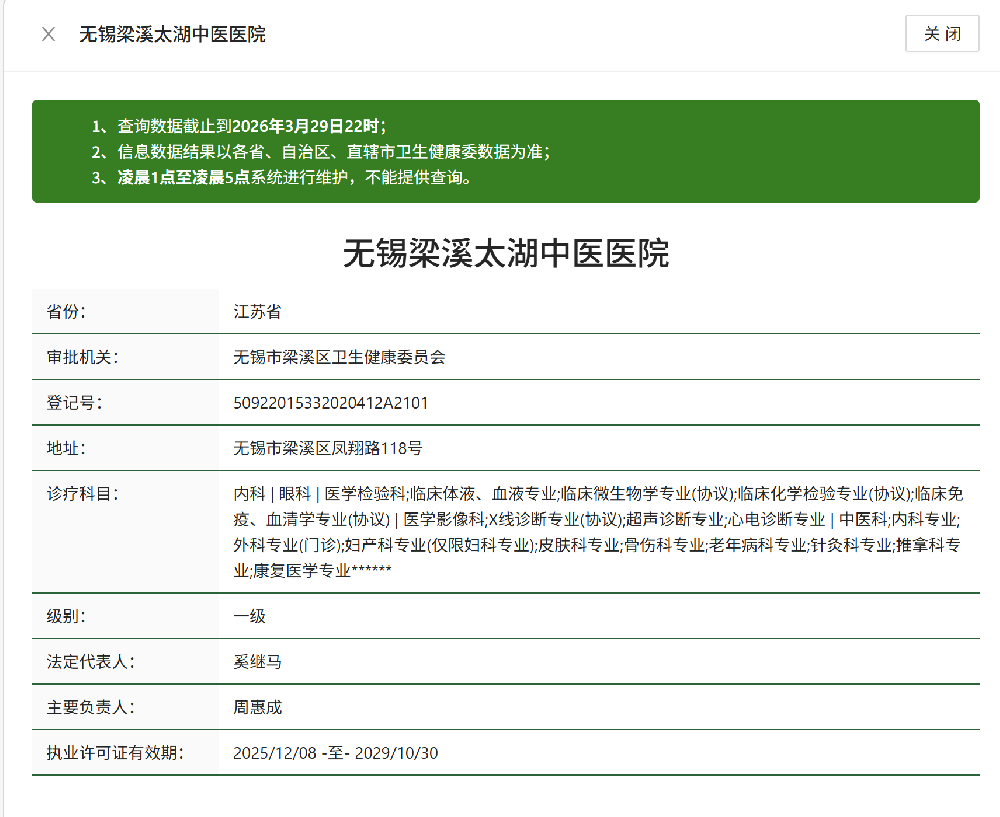Click notice line 凌晨1点至凌晨5点系统进行维护
This screenshot has width=1000, height=817.
(295, 177)
